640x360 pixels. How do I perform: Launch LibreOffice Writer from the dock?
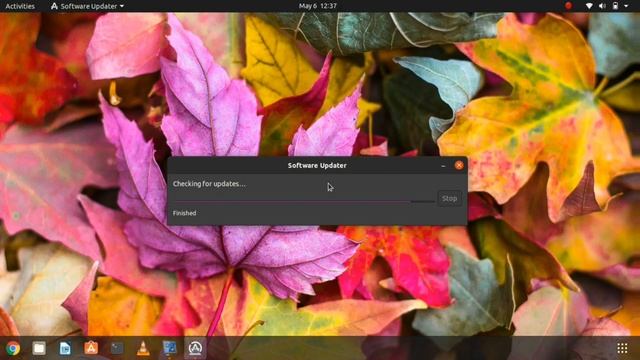point(65,348)
